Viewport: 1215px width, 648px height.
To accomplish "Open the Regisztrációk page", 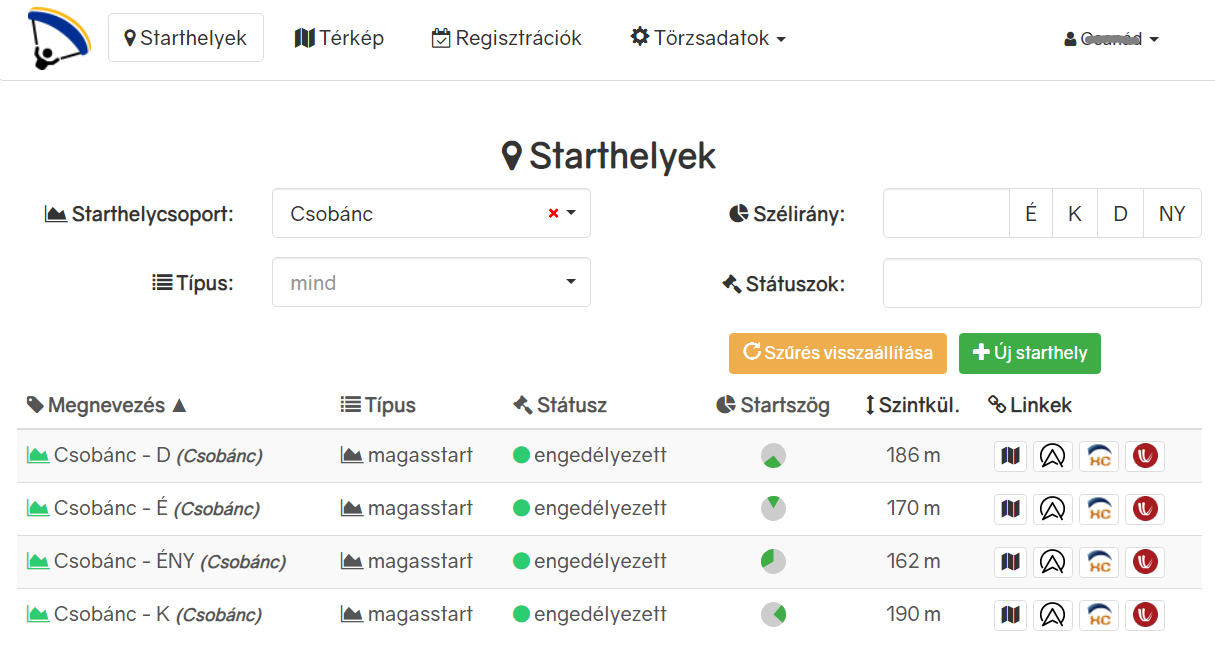I will (506, 38).
